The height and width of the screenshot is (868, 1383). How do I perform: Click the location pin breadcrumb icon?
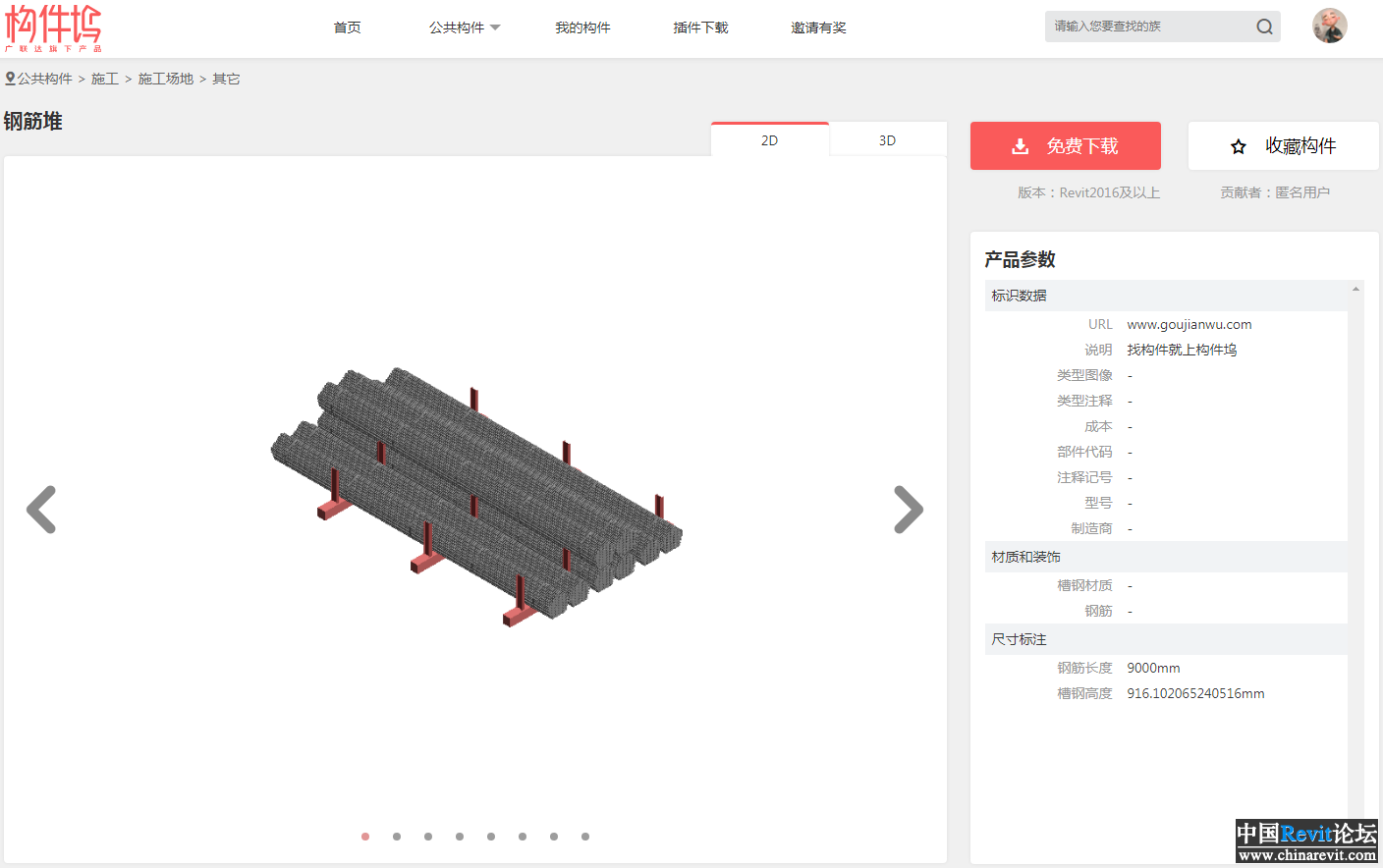pos(10,79)
